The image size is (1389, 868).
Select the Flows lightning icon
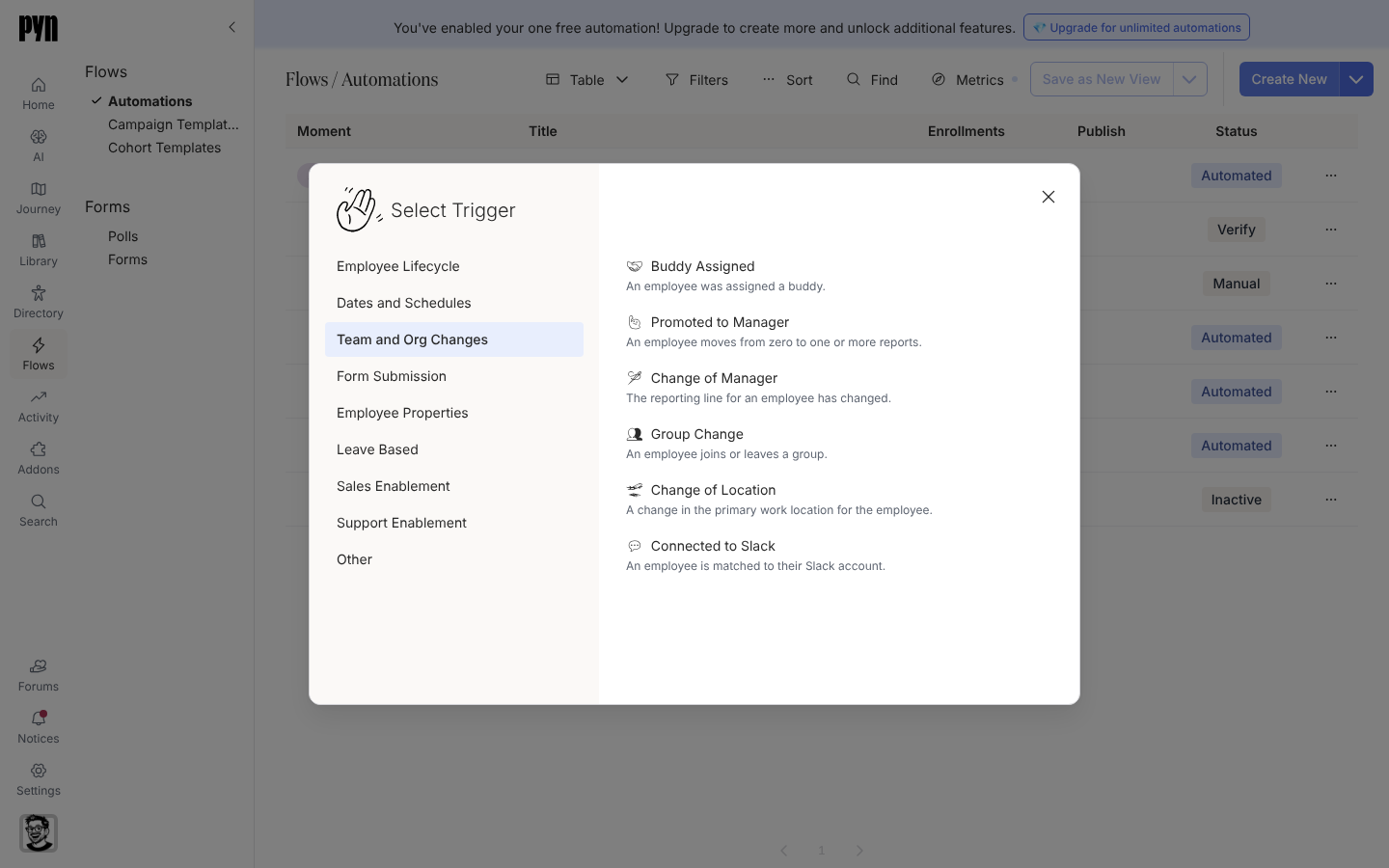tap(39, 354)
